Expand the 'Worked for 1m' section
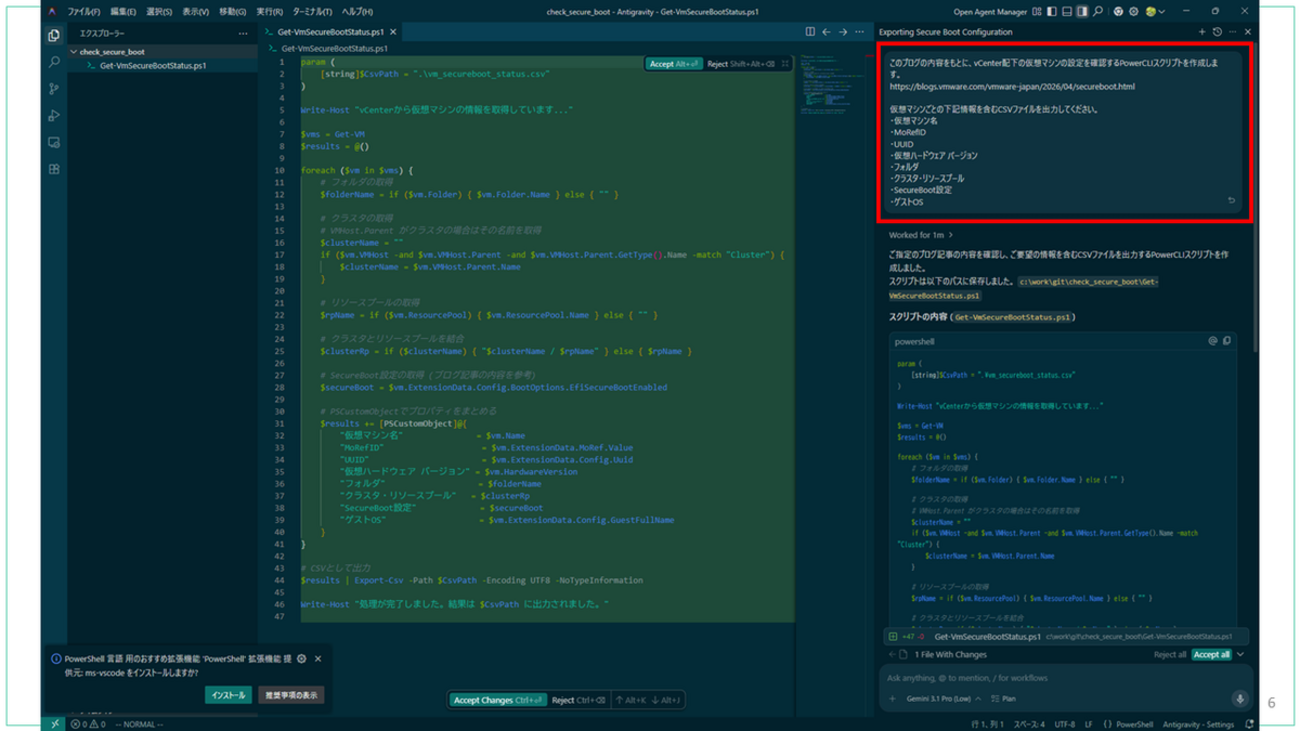The image size is (1300, 731). coord(921,235)
